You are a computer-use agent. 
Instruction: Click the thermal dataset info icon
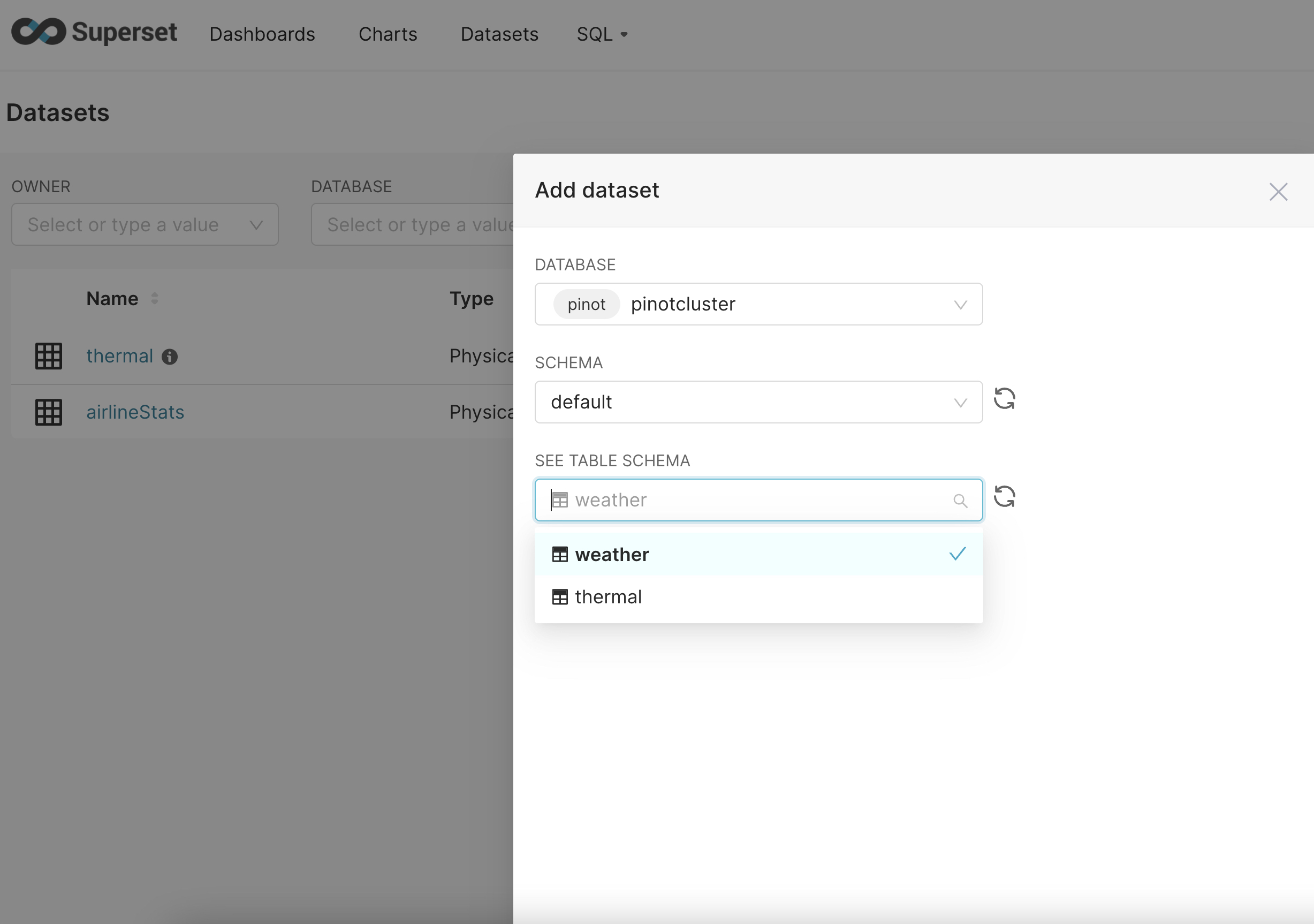[x=169, y=357]
